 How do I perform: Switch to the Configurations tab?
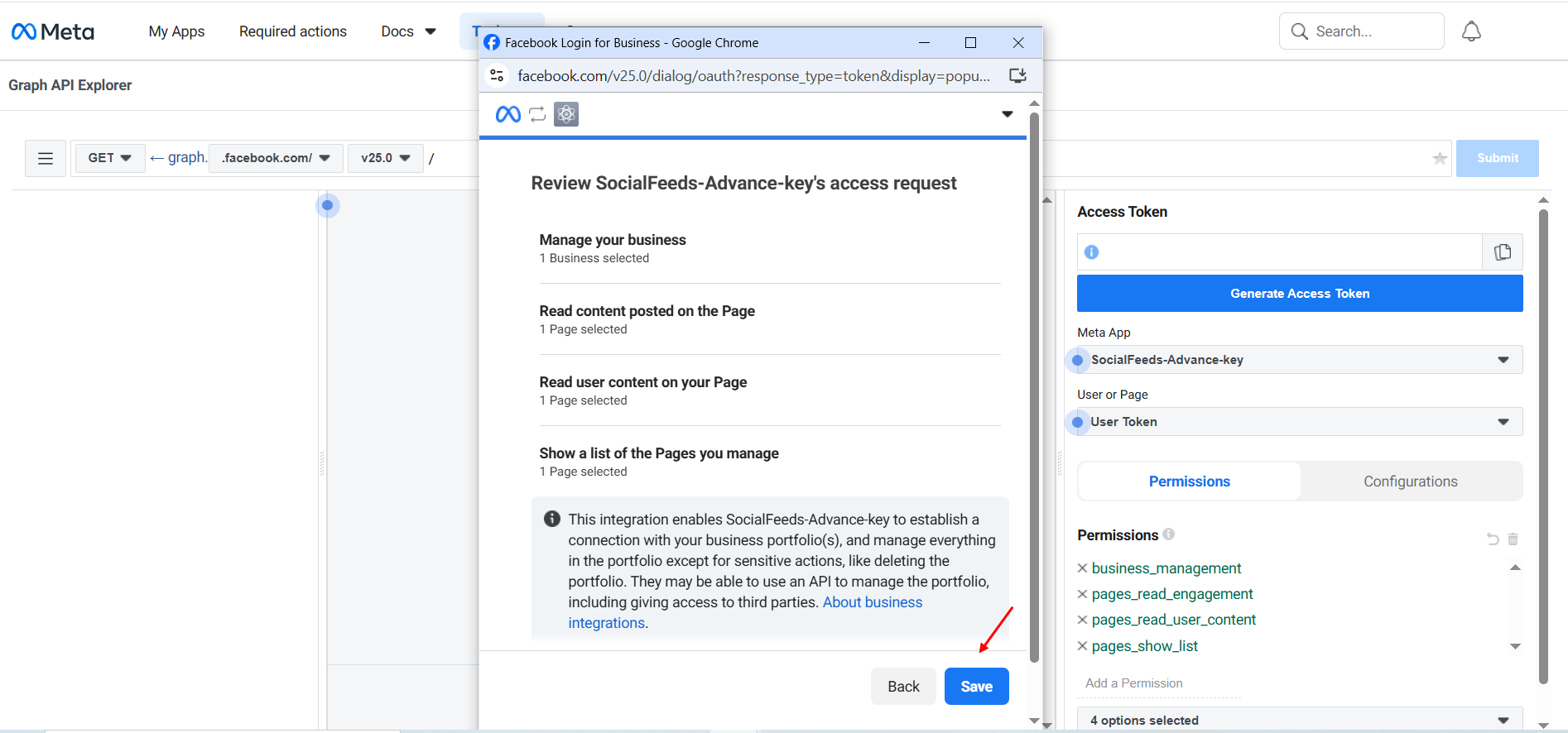tap(1410, 481)
